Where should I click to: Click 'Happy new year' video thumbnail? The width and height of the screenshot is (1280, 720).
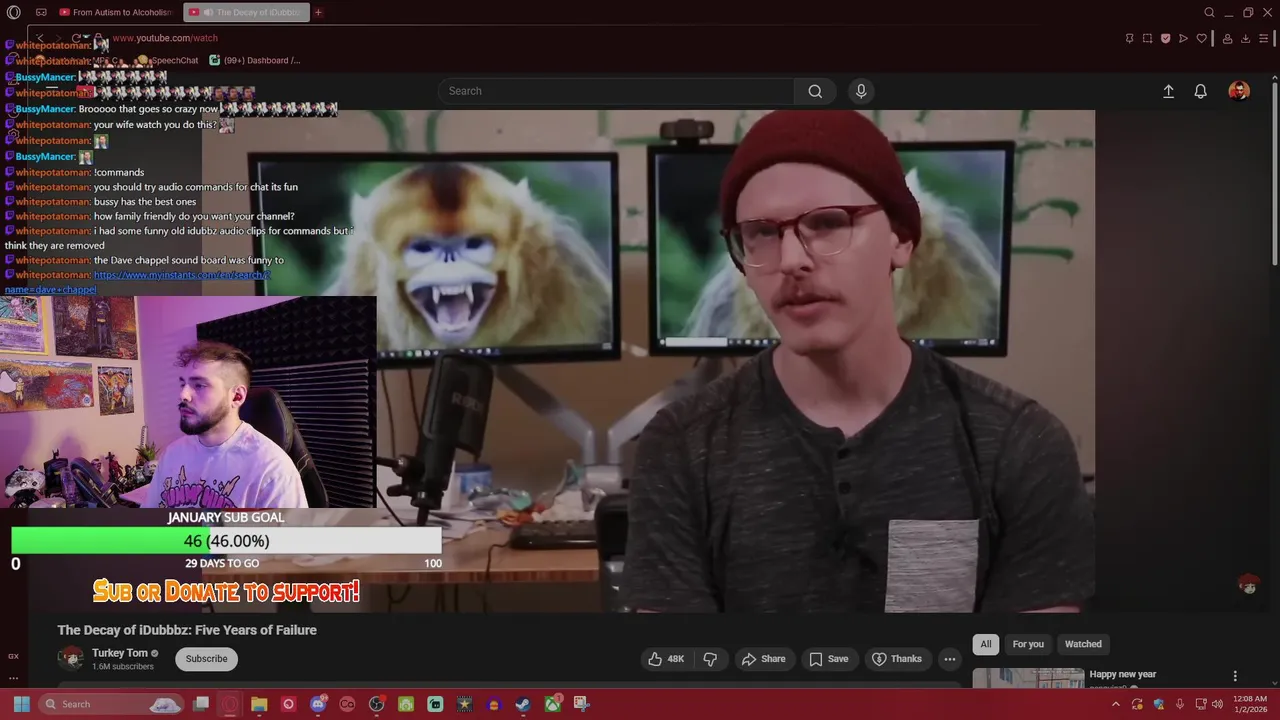(x=1028, y=678)
